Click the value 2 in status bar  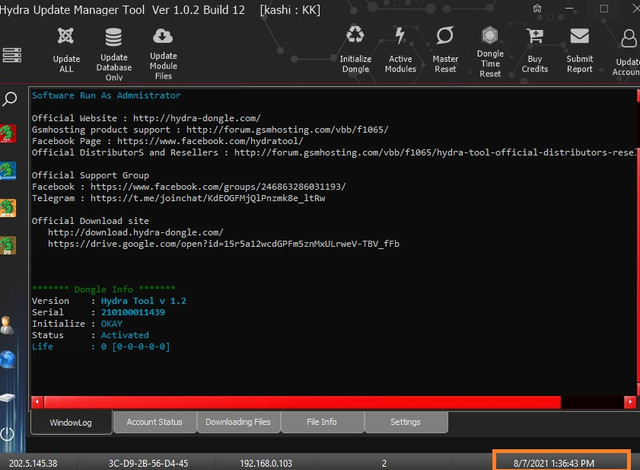[384, 463]
